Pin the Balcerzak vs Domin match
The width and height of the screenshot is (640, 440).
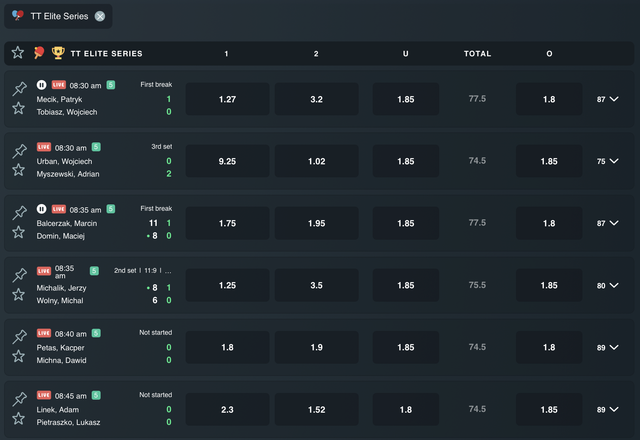(19, 213)
